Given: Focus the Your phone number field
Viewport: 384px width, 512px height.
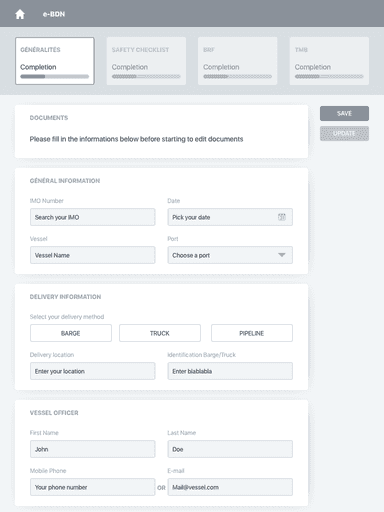Looking at the screenshot, I should 93,487.
